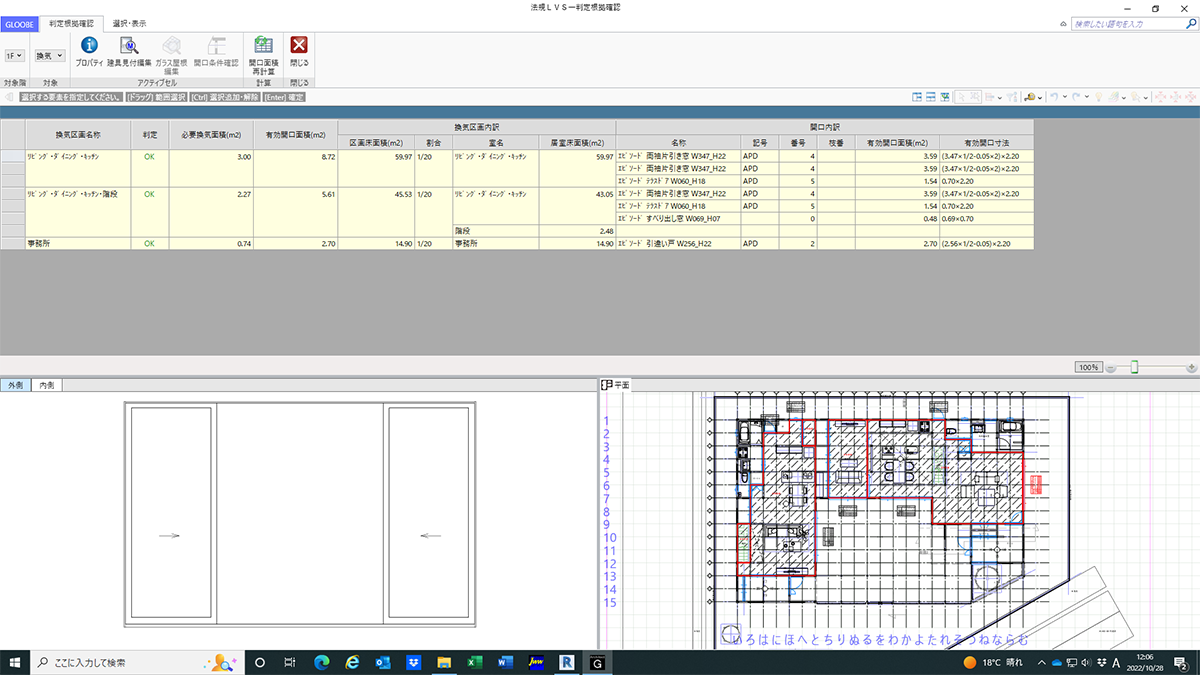Click the red 閉じる ribbon icon

pyautogui.click(x=299, y=50)
